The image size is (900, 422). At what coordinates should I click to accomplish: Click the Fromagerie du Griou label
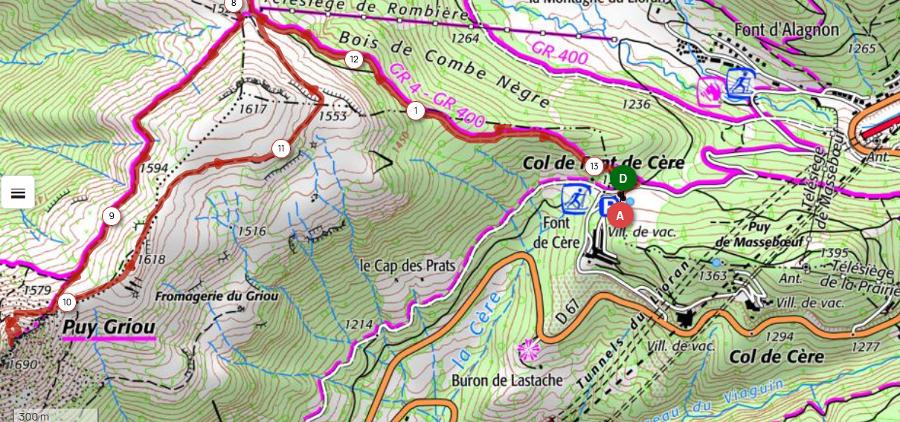[216, 297]
